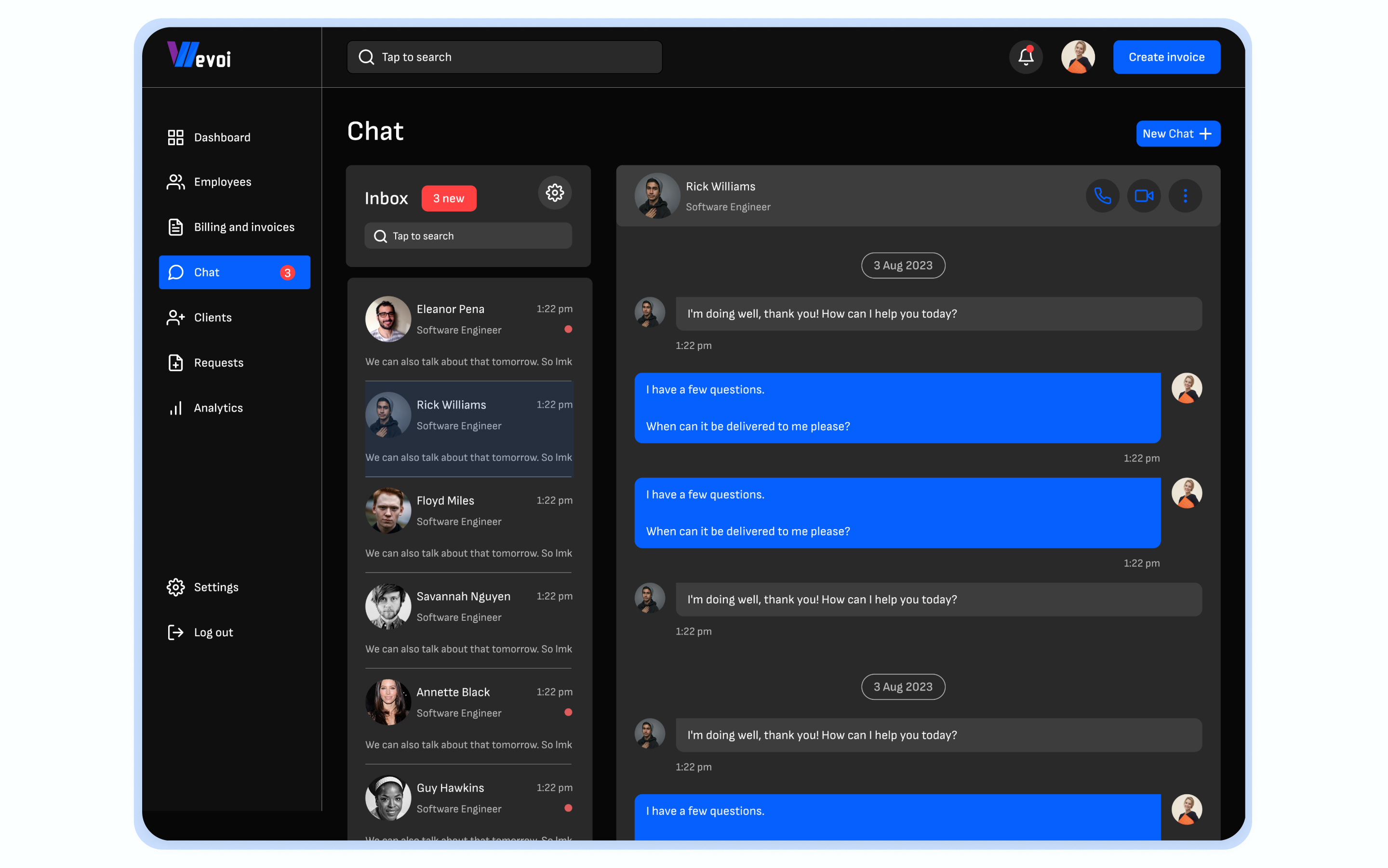Focus the top Tap to search field
The image size is (1388, 868).
[x=504, y=57]
